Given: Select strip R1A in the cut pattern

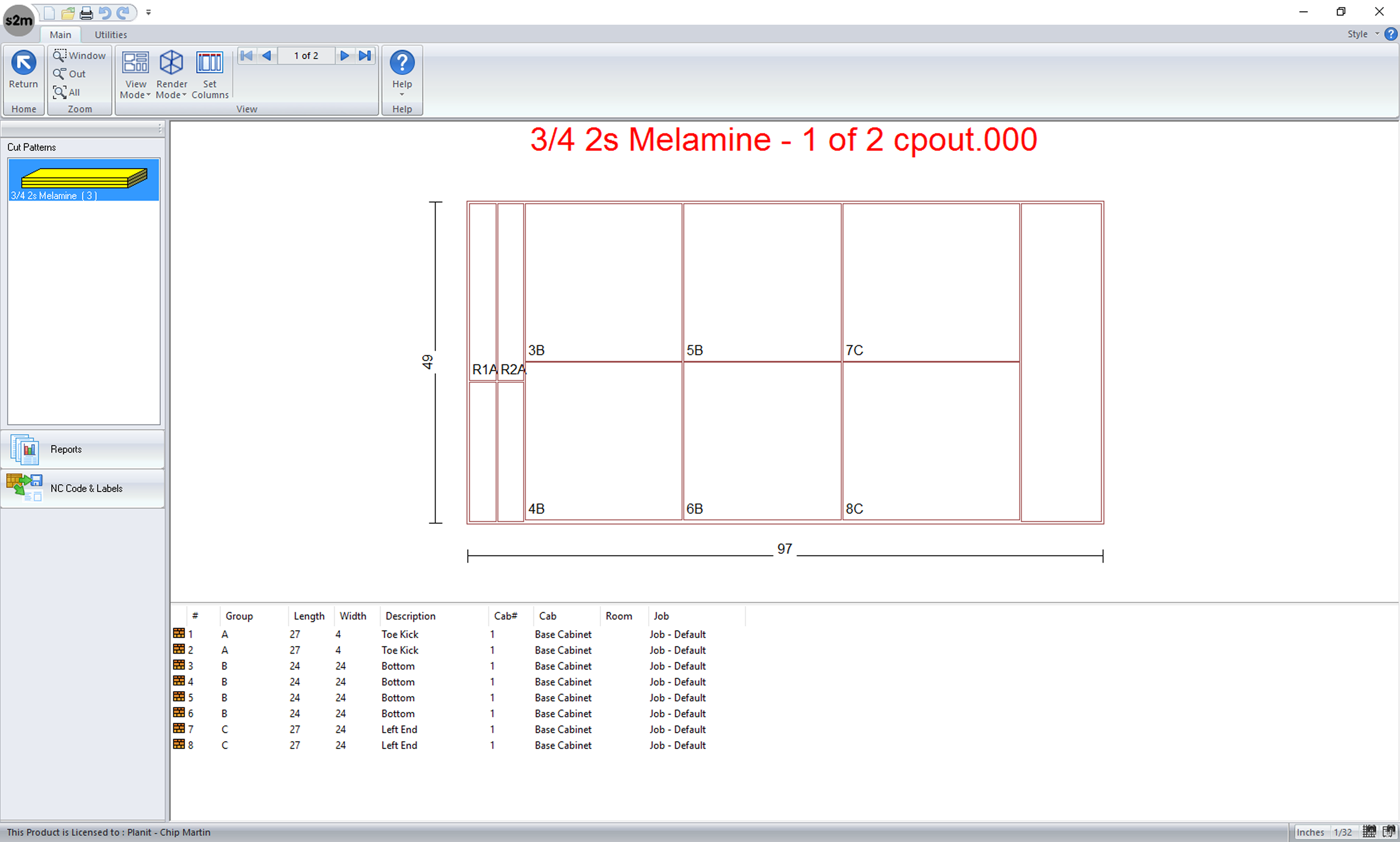Looking at the screenshot, I should click(x=483, y=292).
